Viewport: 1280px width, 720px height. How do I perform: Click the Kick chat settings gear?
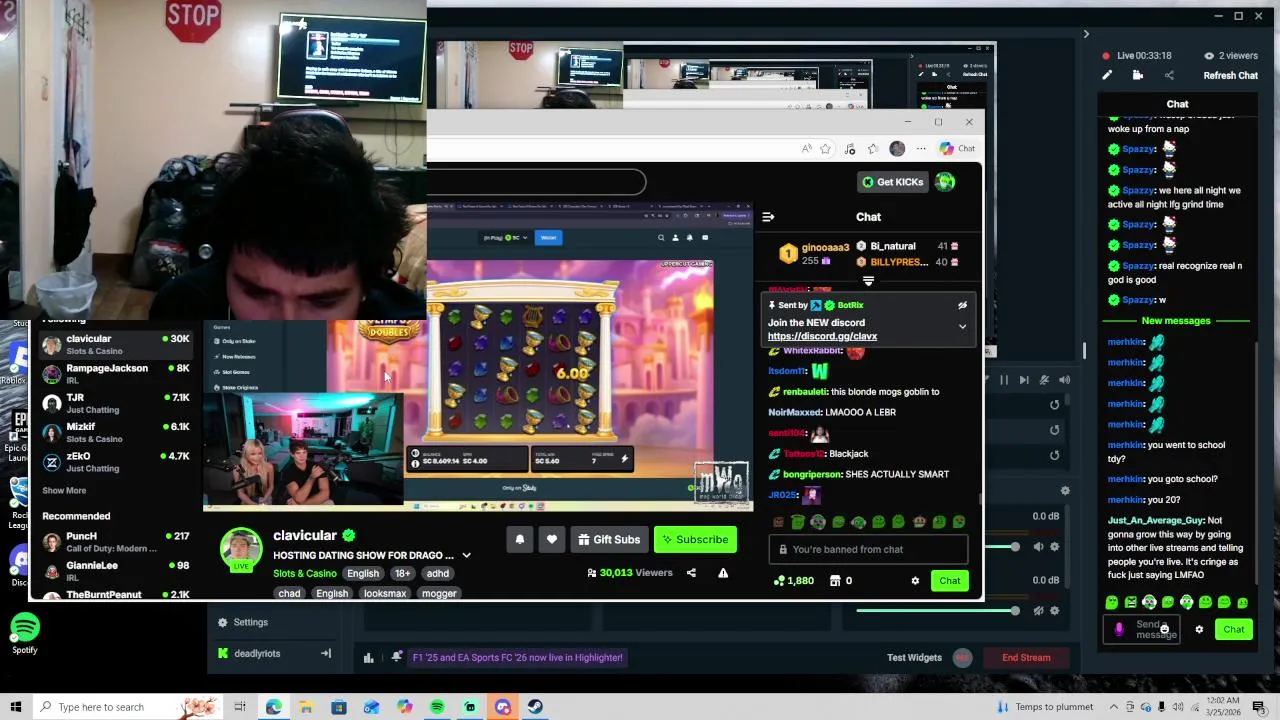(x=915, y=581)
